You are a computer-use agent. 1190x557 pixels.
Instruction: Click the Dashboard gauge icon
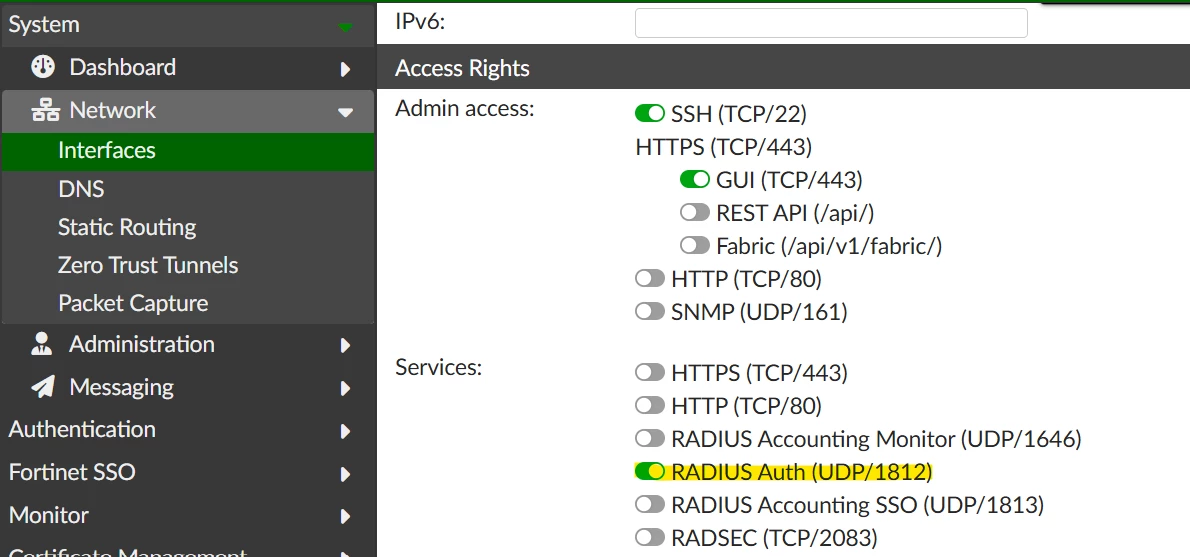pyautogui.click(x=43, y=67)
